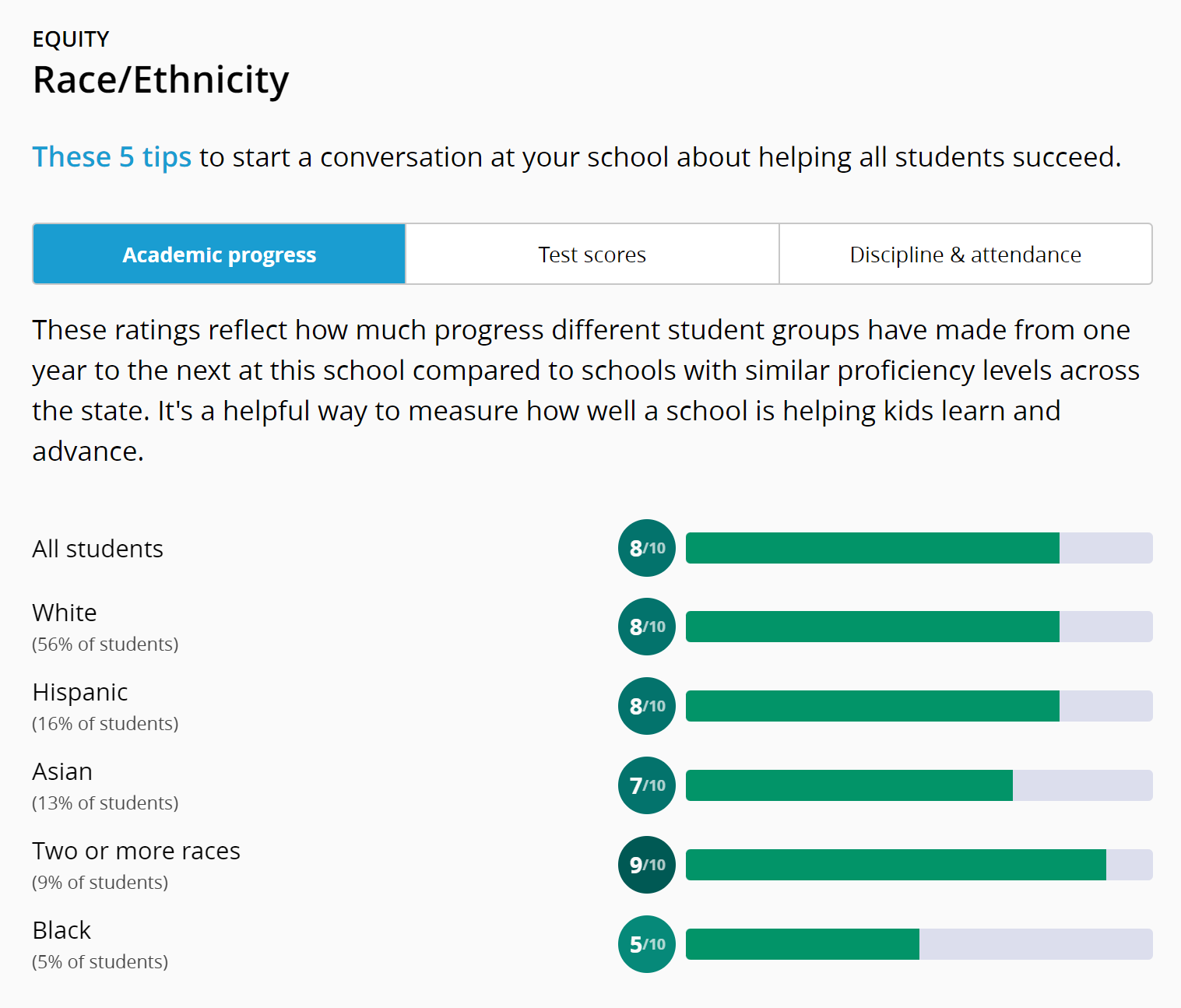Click the "Two or more races" label
The width and height of the screenshot is (1181, 1008).
pyautogui.click(x=136, y=851)
